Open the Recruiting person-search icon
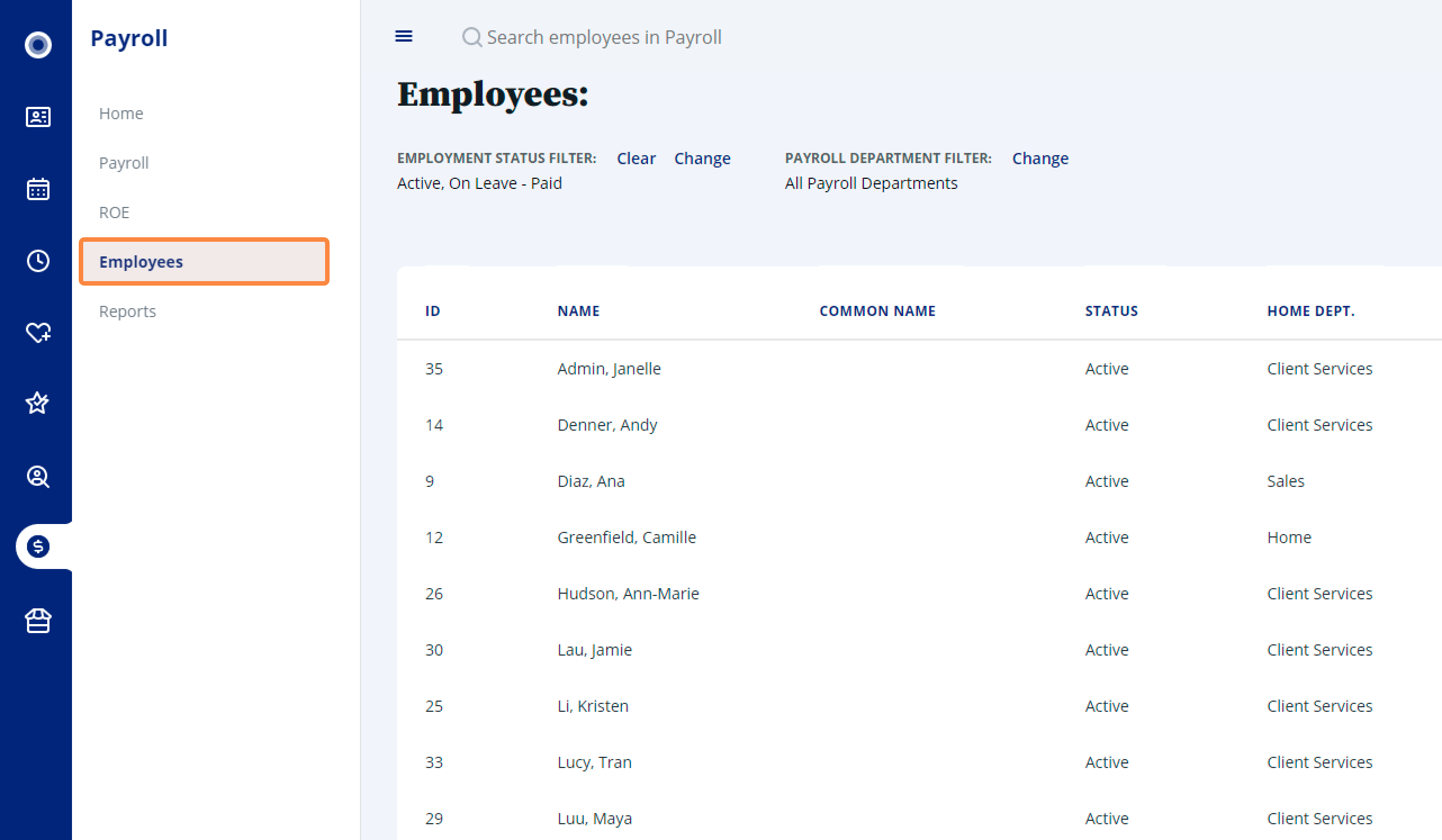The width and height of the screenshot is (1442, 840). (37, 477)
